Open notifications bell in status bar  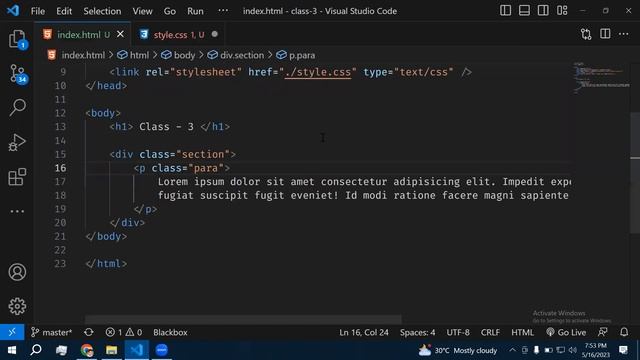click(x=624, y=332)
